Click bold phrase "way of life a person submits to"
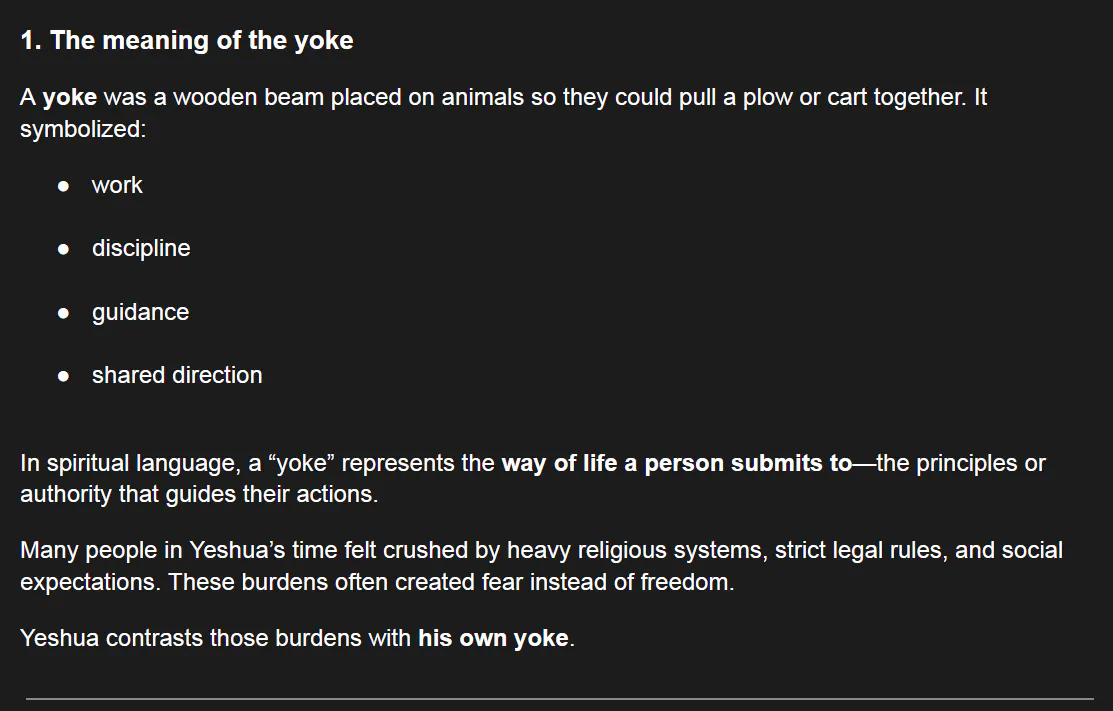Viewport: 1113px width, 711px height. 676,464
